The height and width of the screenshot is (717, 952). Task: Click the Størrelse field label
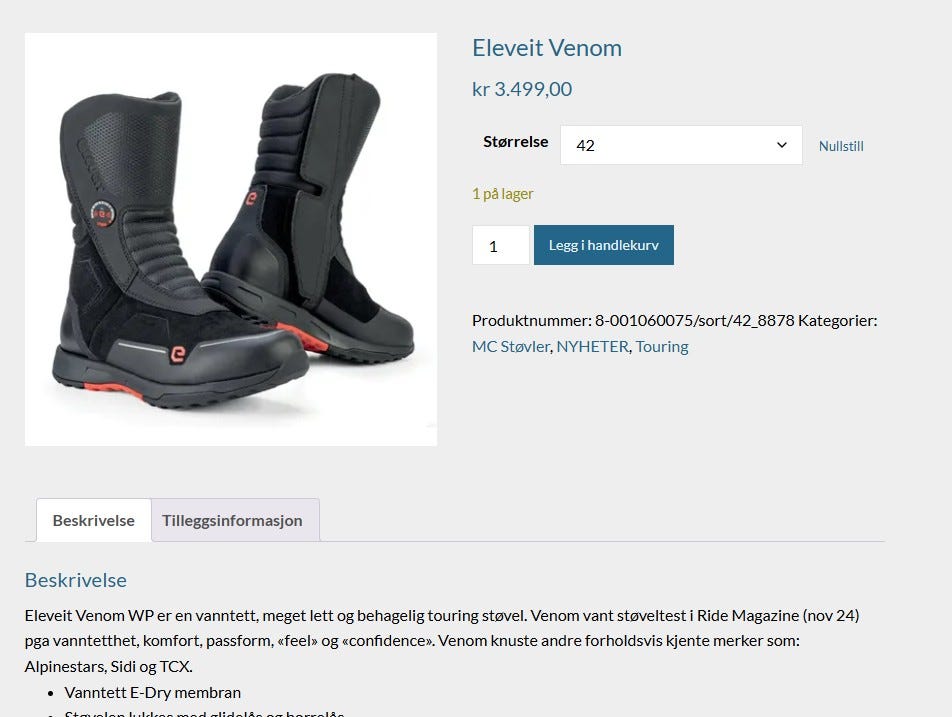point(515,141)
